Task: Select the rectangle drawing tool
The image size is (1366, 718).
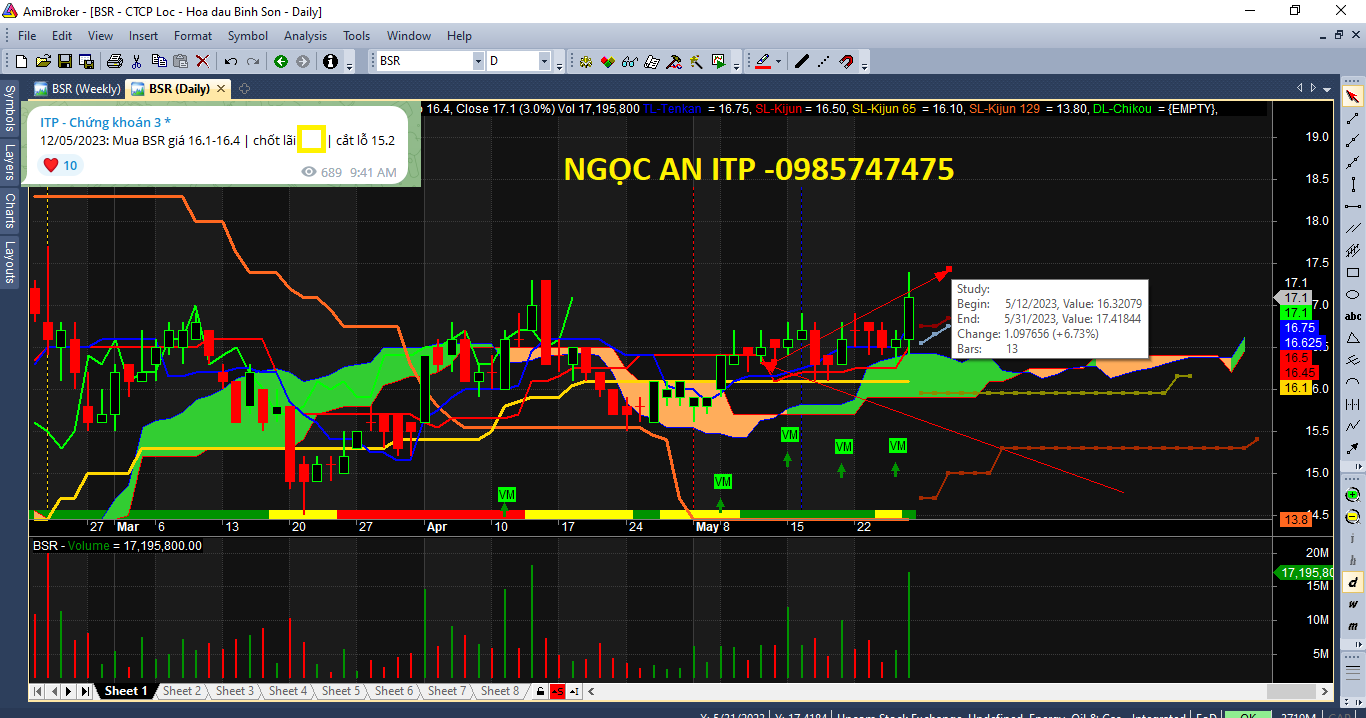Action: coord(1353,272)
